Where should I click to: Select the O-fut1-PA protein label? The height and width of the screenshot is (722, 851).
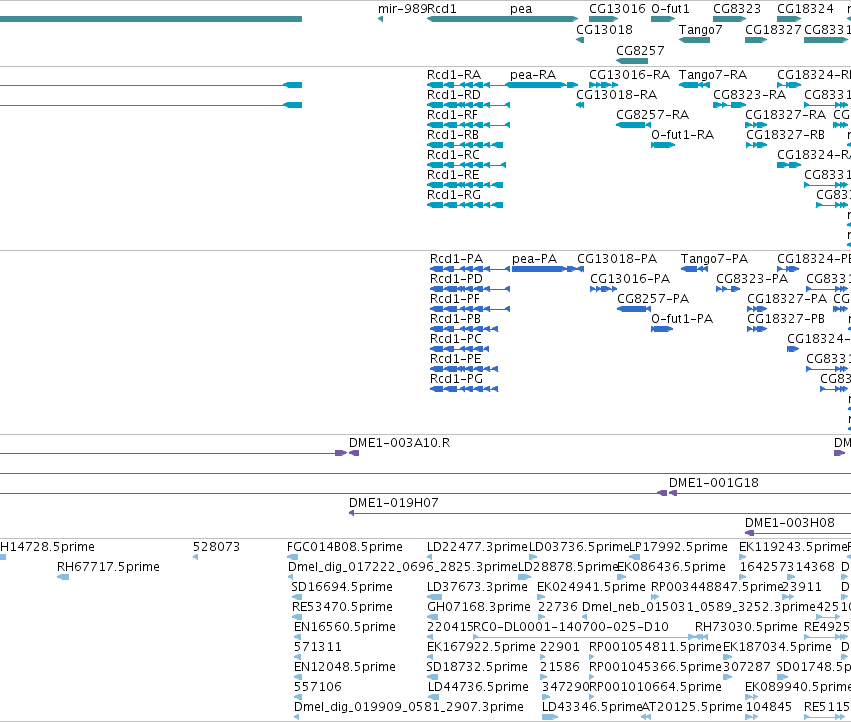pyautogui.click(x=682, y=319)
